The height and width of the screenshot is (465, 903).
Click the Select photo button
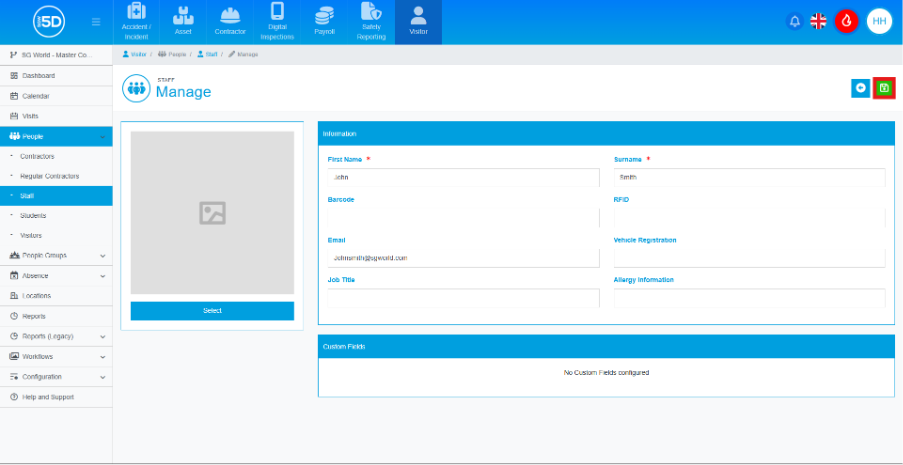pos(212,311)
